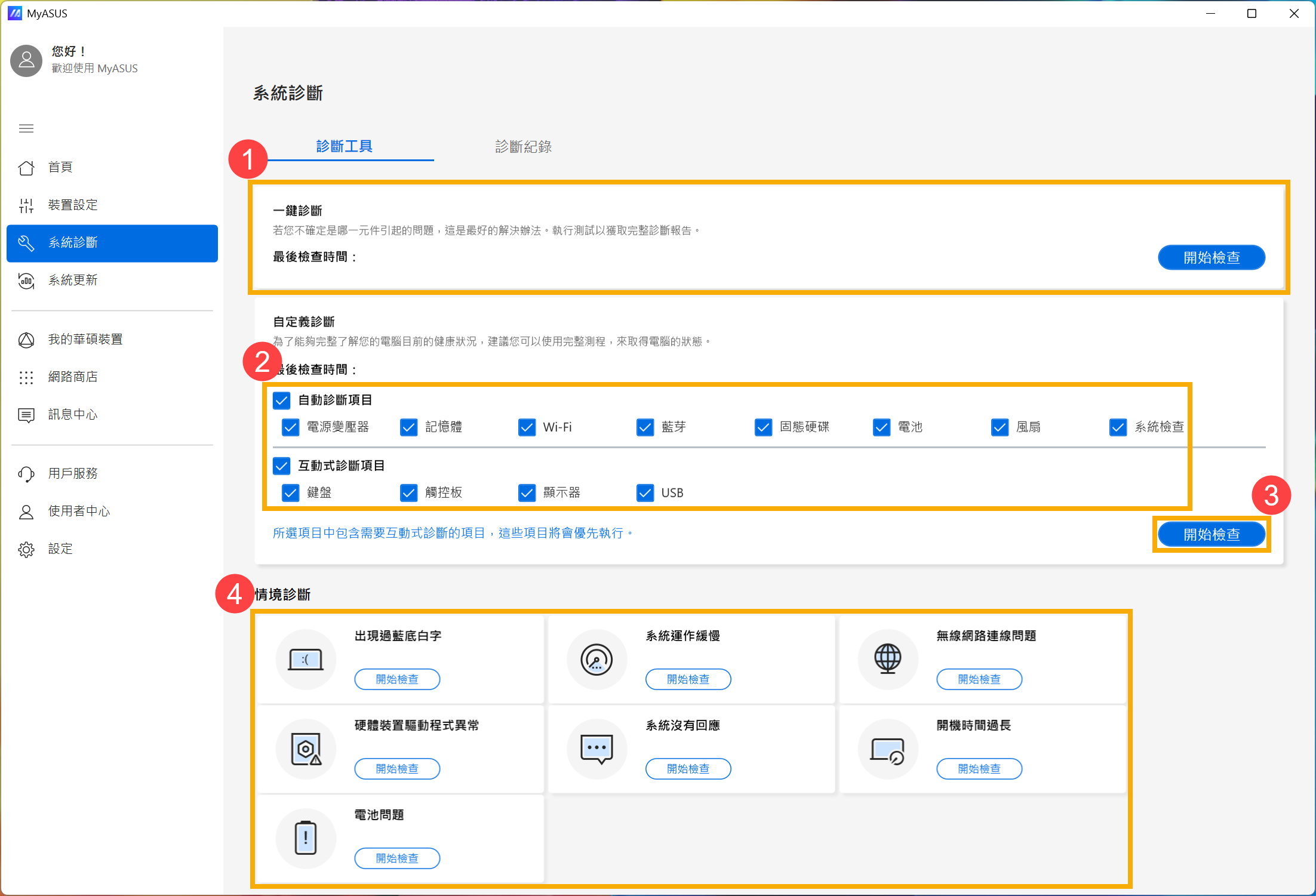Image resolution: width=1316 pixels, height=896 pixels.
Task: Uncheck the 自動診斷項目 checkbox
Action: pyautogui.click(x=281, y=401)
